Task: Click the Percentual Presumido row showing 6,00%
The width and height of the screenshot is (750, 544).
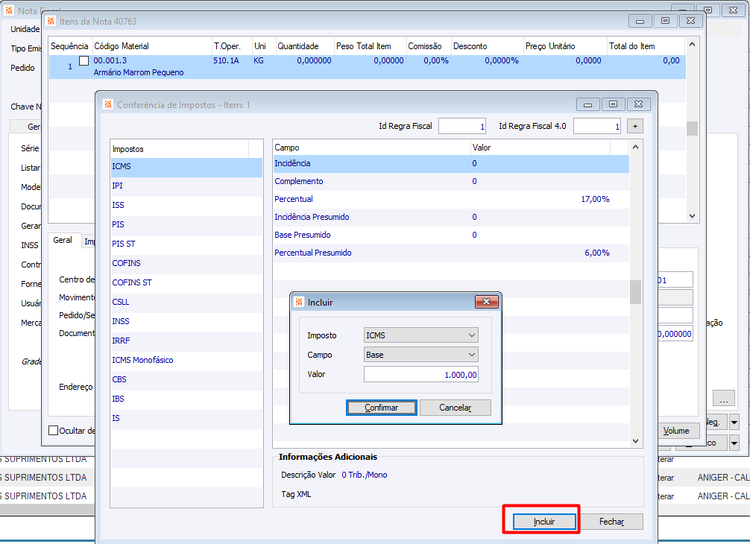Action: (x=451, y=253)
